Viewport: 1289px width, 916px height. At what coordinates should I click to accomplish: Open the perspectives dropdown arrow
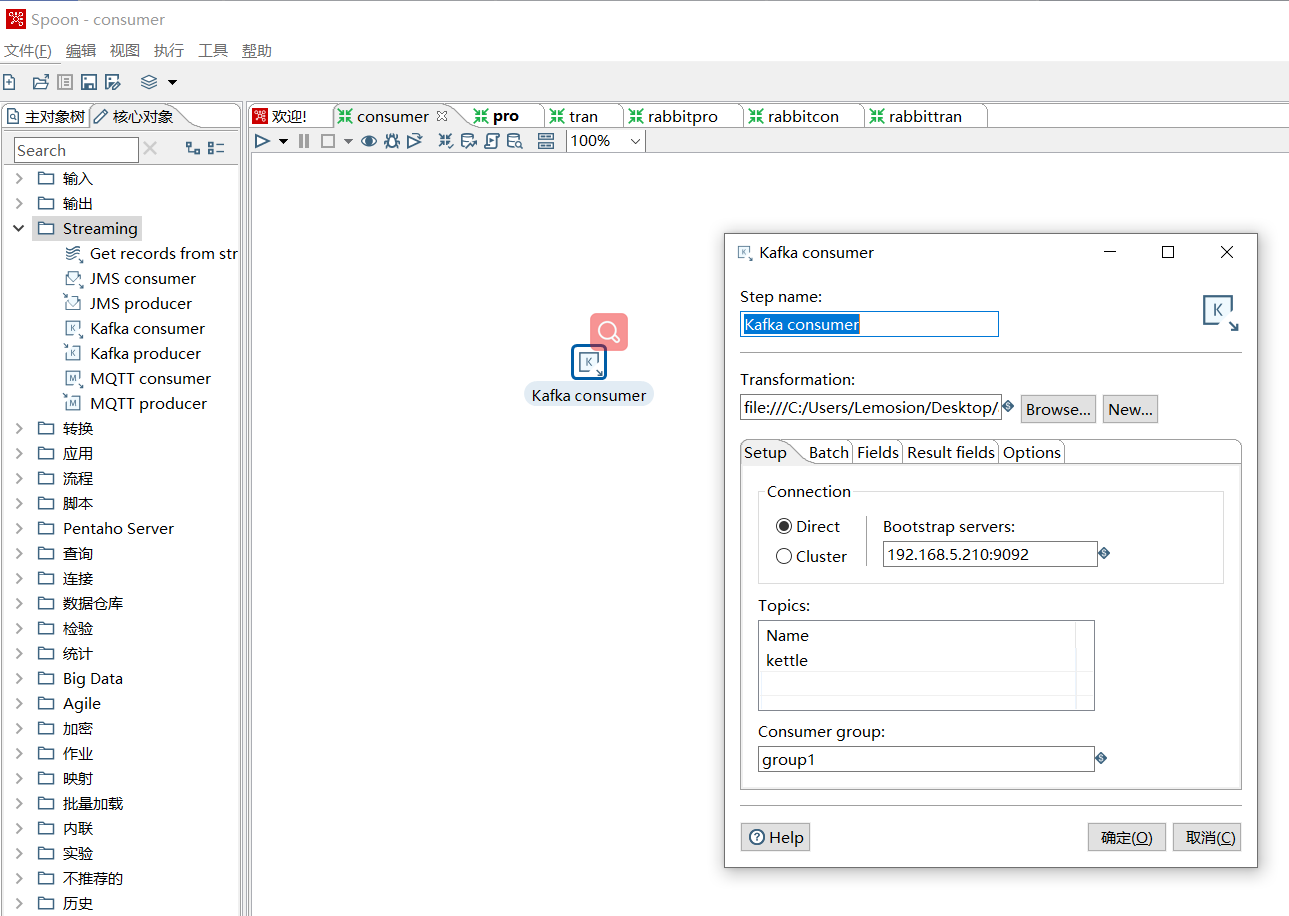coord(172,82)
